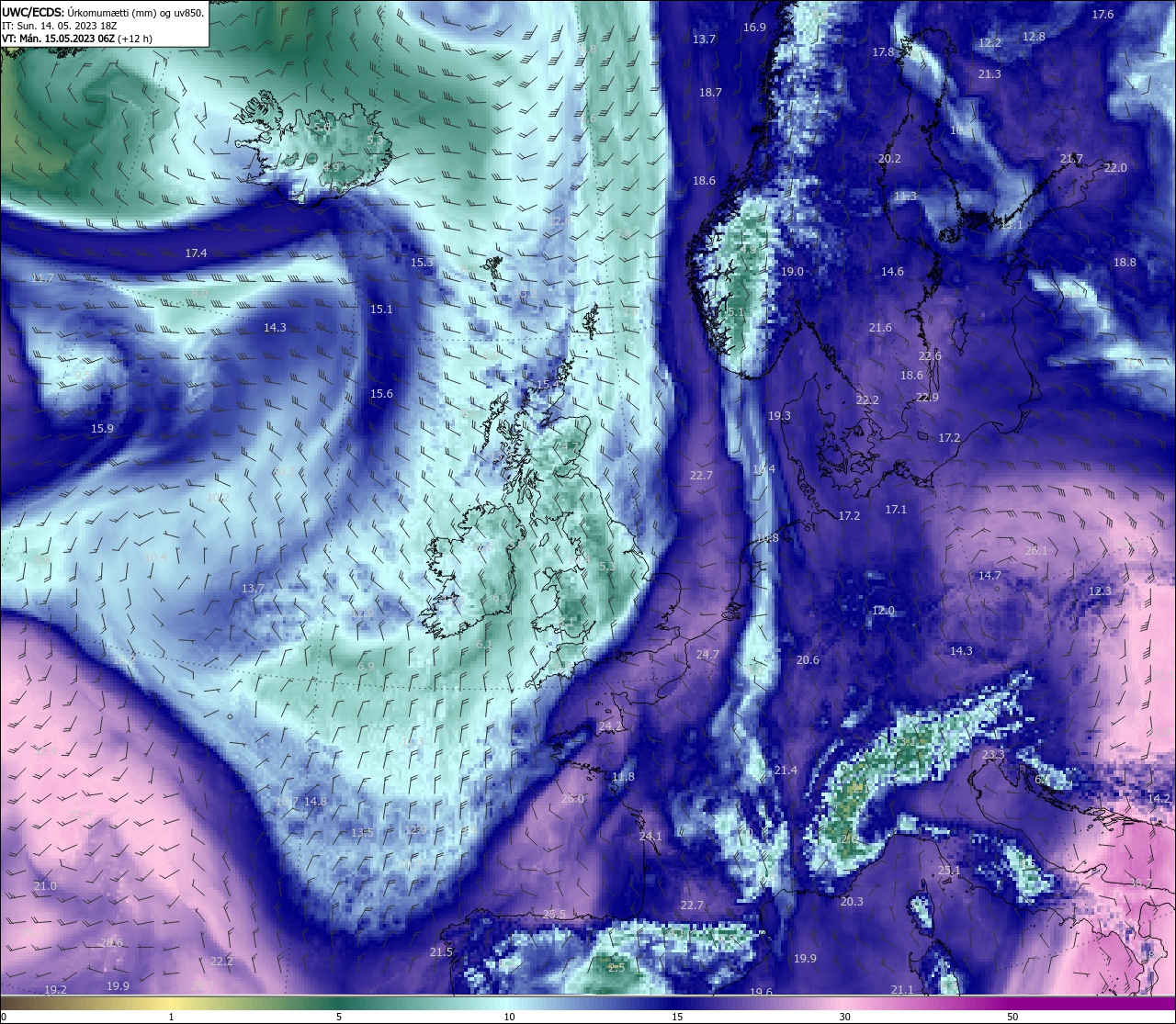Click the map value "24.7"
Image resolution: width=1176 pixels, height=1024 pixels.
(x=707, y=654)
